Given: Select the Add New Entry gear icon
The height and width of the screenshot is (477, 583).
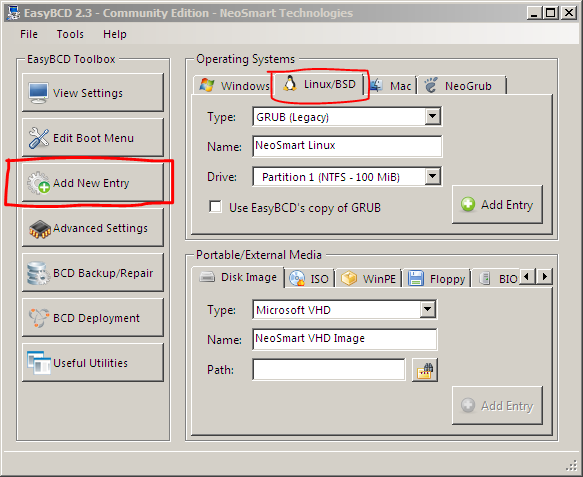Looking at the screenshot, I should [x=38, y=183].
